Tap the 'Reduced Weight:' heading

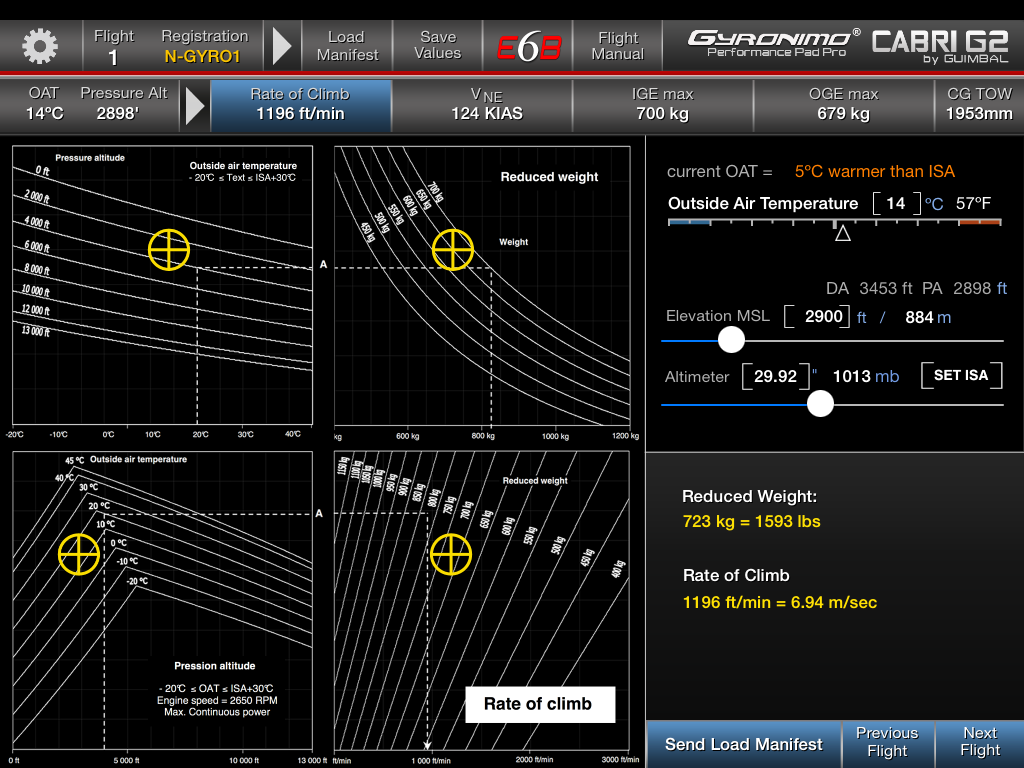tap(749, 496)
